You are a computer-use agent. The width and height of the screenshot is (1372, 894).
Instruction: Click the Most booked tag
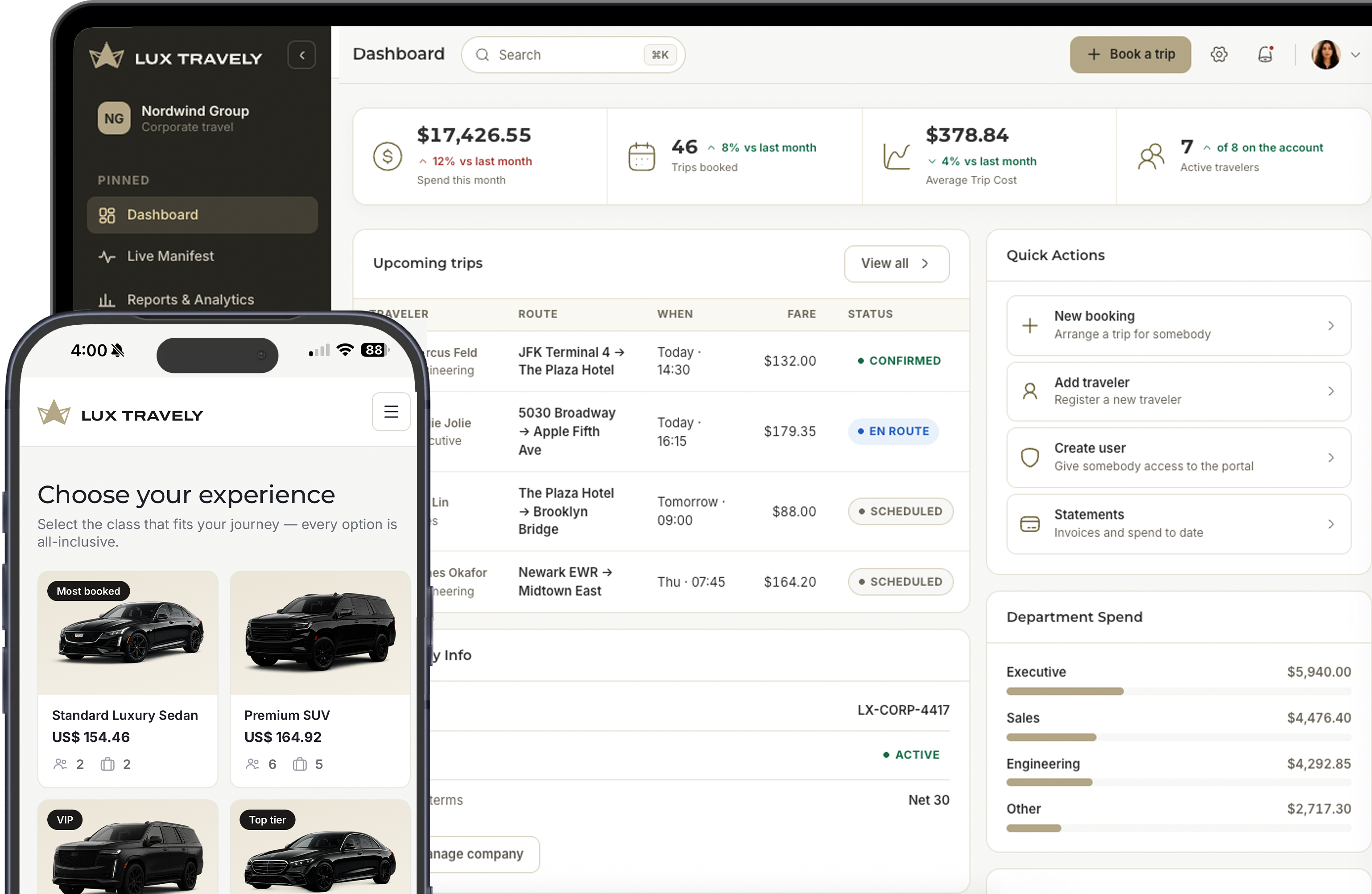coord(88,592)
